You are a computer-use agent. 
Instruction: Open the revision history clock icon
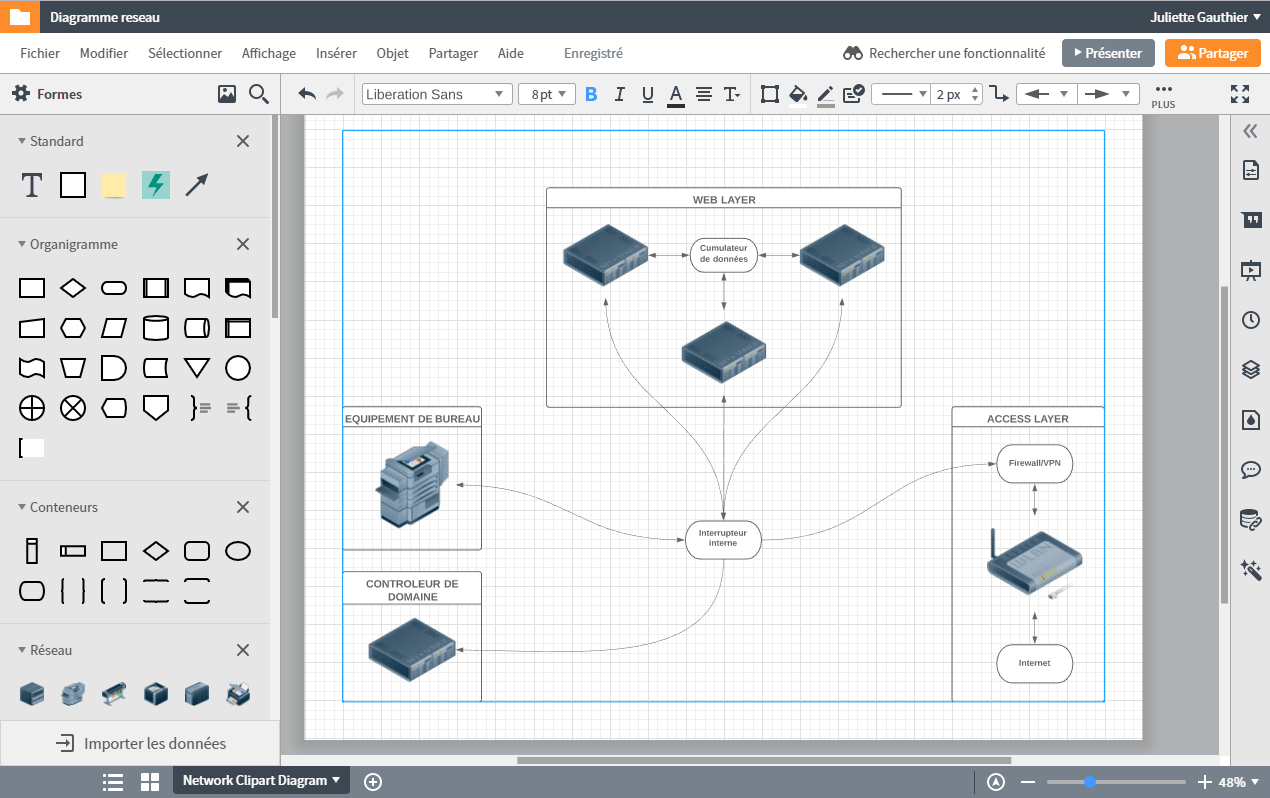tap(1250, 320)
